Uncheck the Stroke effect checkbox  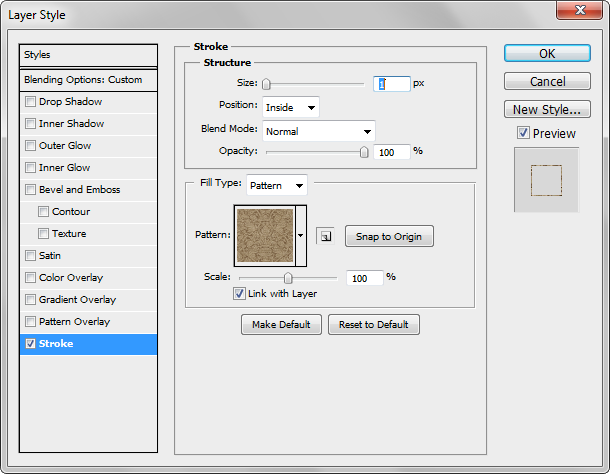pos(31,344)
